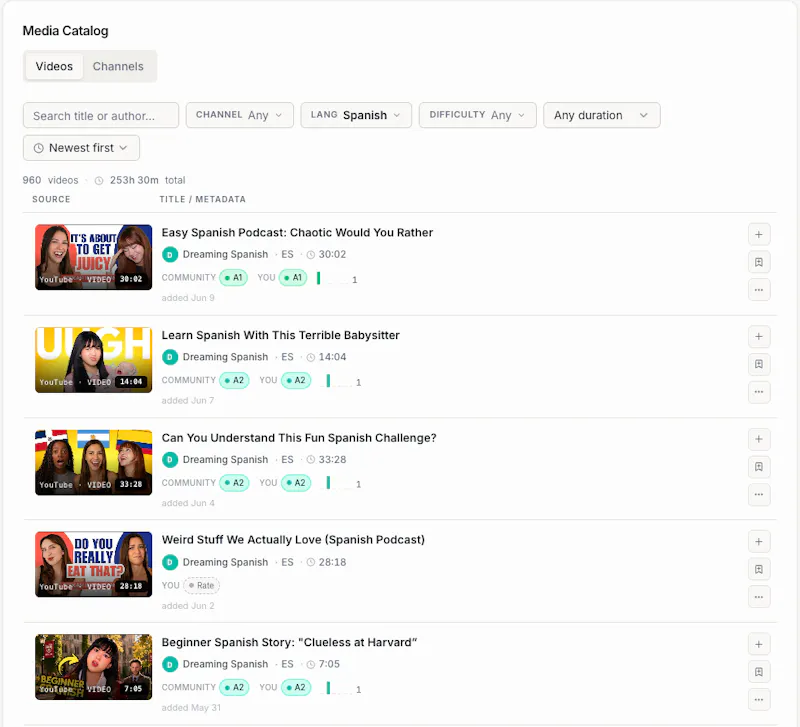Bookmark 'Weird Stuff We Actually Love' video
The image size is (800, 727).
click(x=759, y=569)
